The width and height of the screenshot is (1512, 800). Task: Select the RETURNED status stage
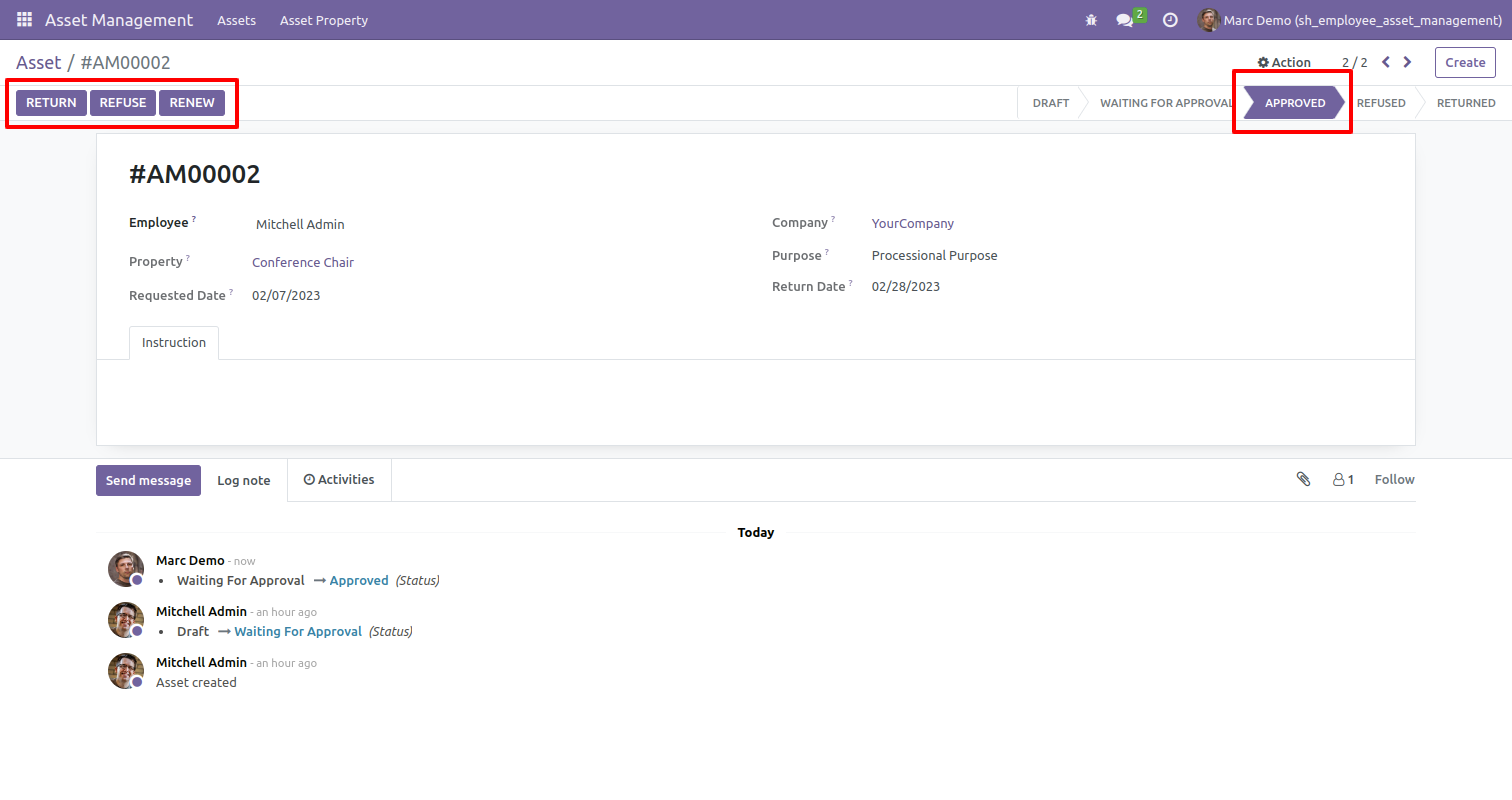pyautogui.click(x=1466, y=103)
